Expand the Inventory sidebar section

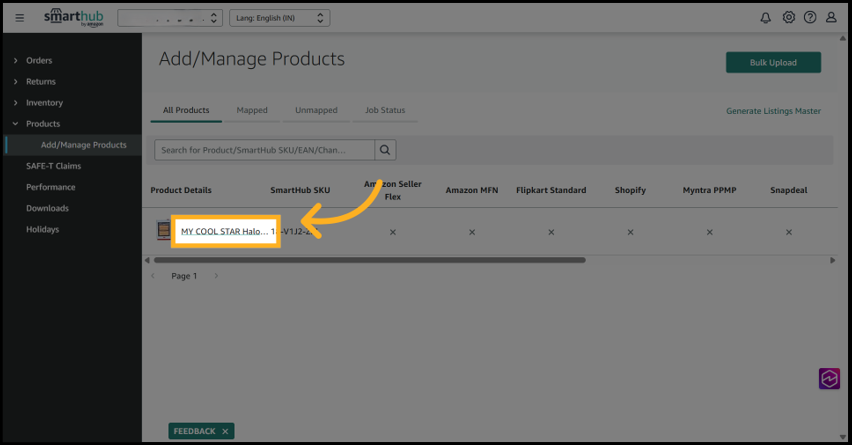pyautogui.click(x=44, y=103)
